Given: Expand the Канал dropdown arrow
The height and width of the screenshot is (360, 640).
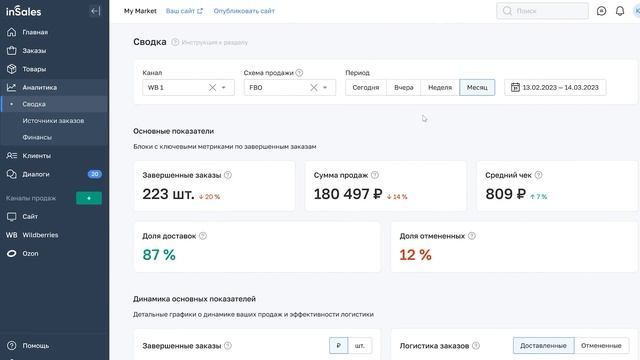Looking at the screenshot, I should [x=224, y=87].
